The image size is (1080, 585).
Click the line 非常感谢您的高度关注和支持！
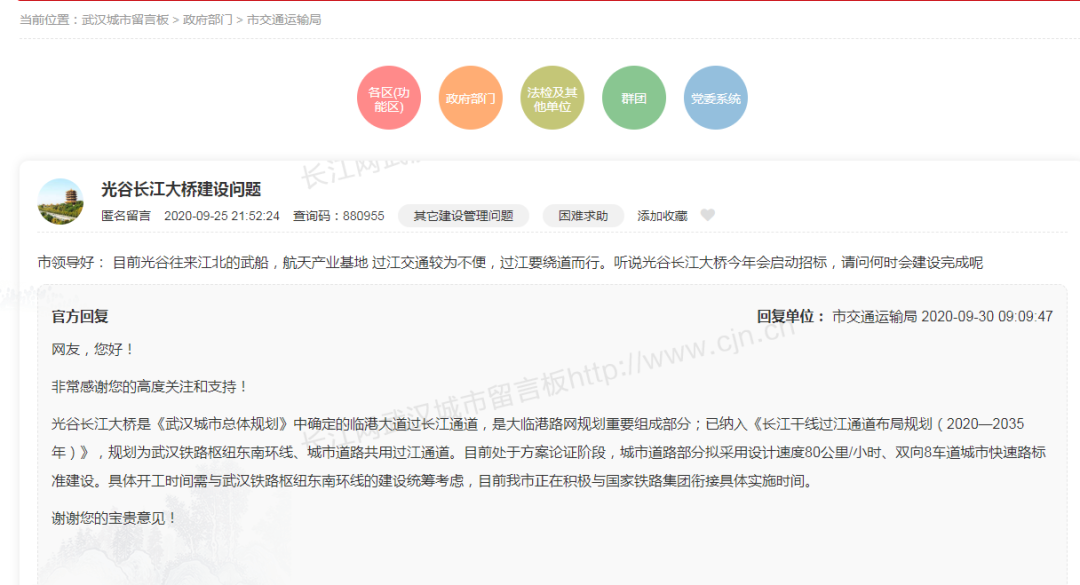149,387
